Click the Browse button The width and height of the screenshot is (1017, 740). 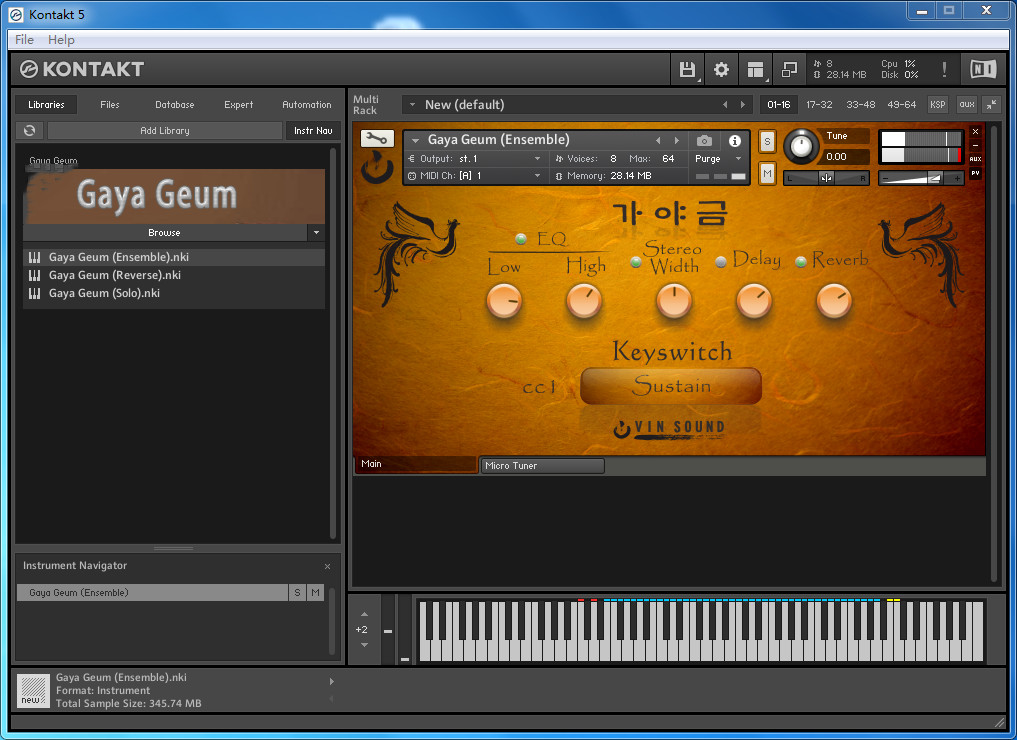point(165,232)
